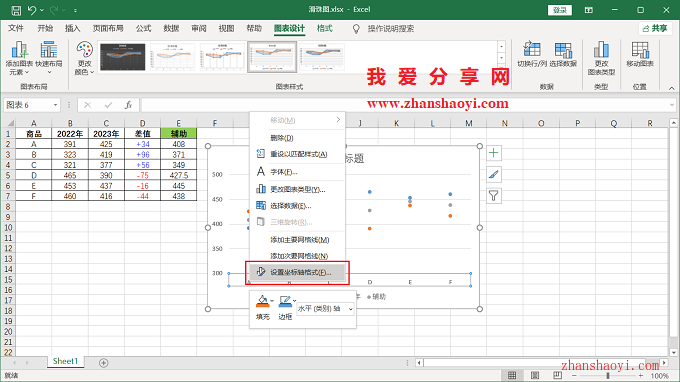Click the Save icon in title bar
This screenshot has width=680, height=382.
[16, 10]
